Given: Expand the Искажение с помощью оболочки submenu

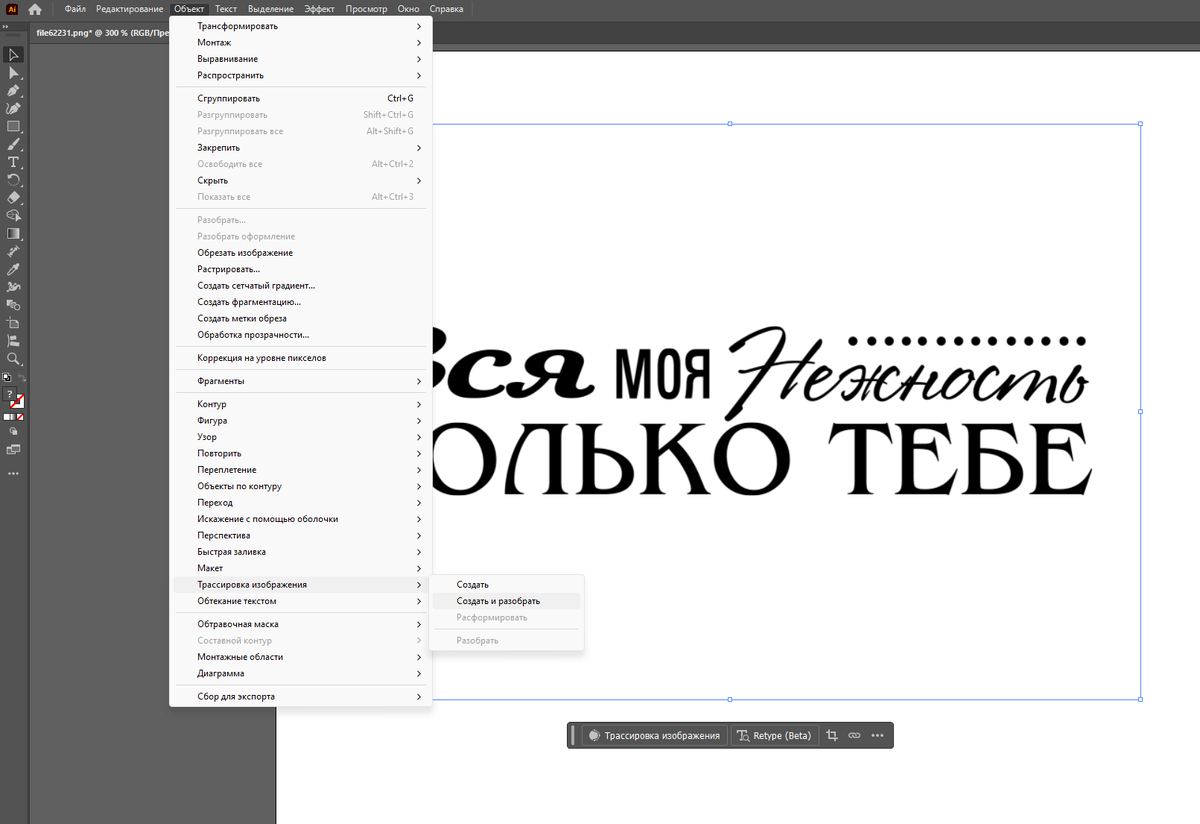Looking at the screenshot, I should click(301, 519).
